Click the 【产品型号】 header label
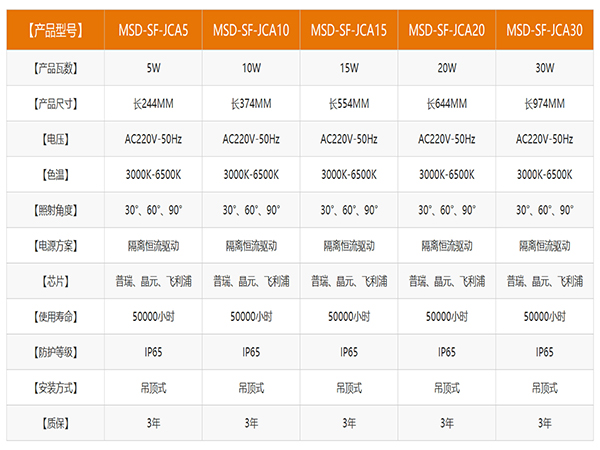Viewport: 600px width, 450px height. [x=55, y=30]
